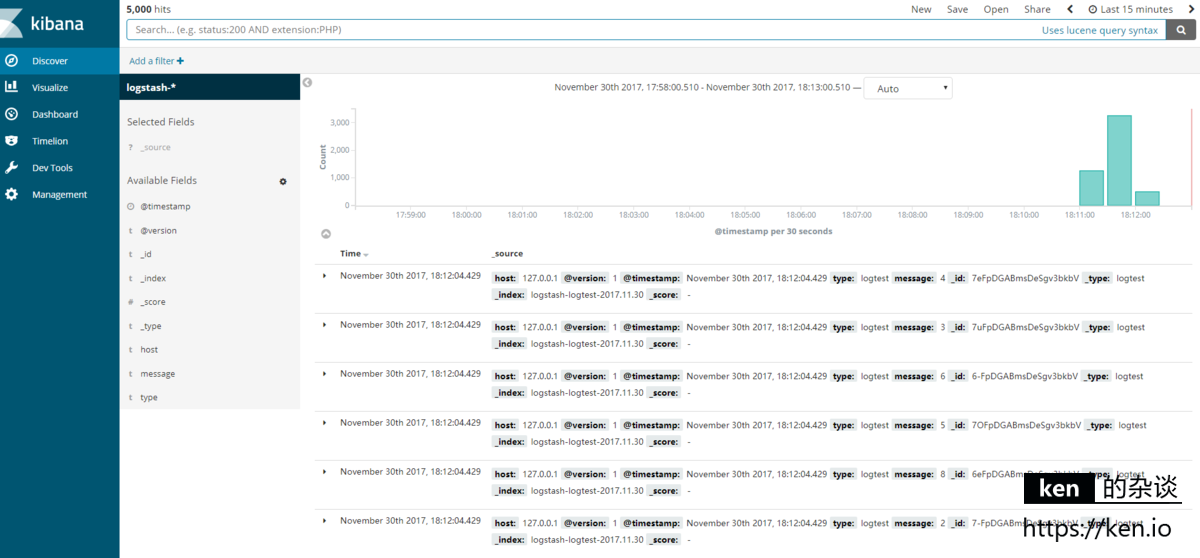Select the host field
1200x558 pixels.
tap(149, 350)
